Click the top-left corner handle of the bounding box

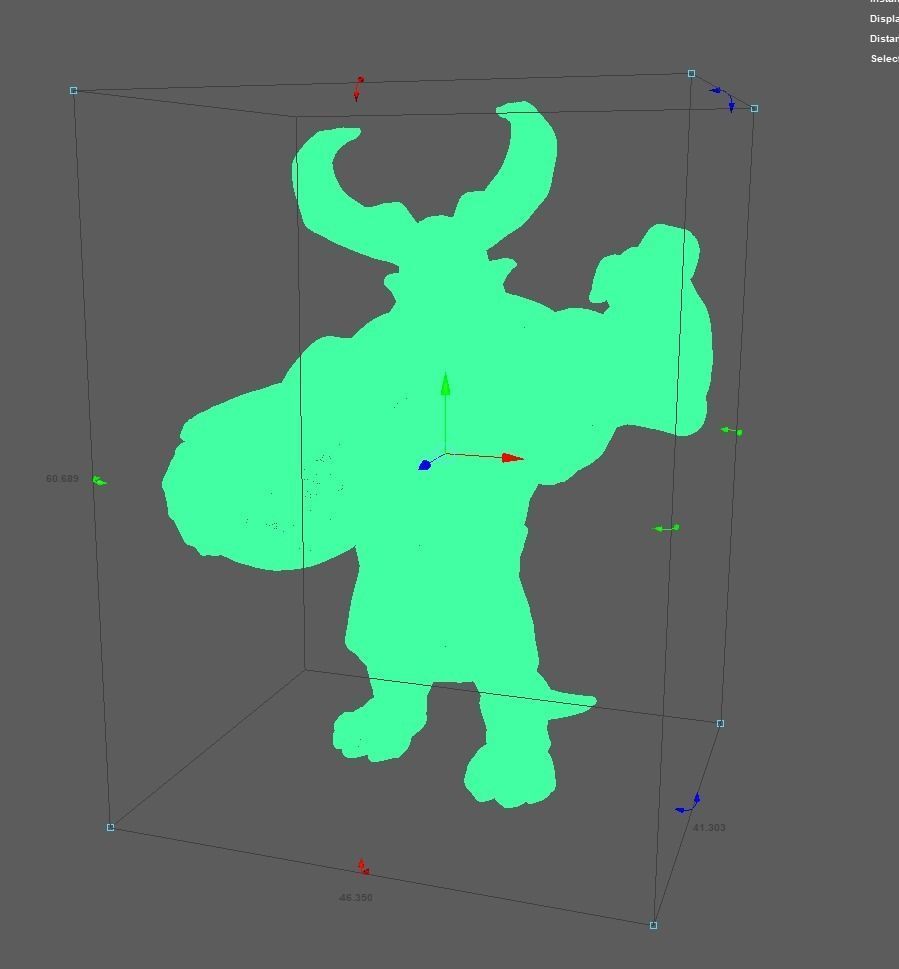point(74,90)
